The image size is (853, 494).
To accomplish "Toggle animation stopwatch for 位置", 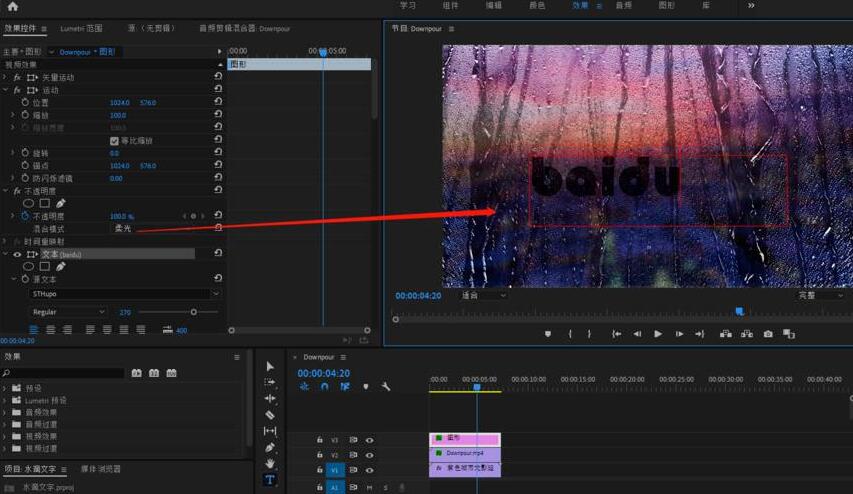I will point(25,102).
